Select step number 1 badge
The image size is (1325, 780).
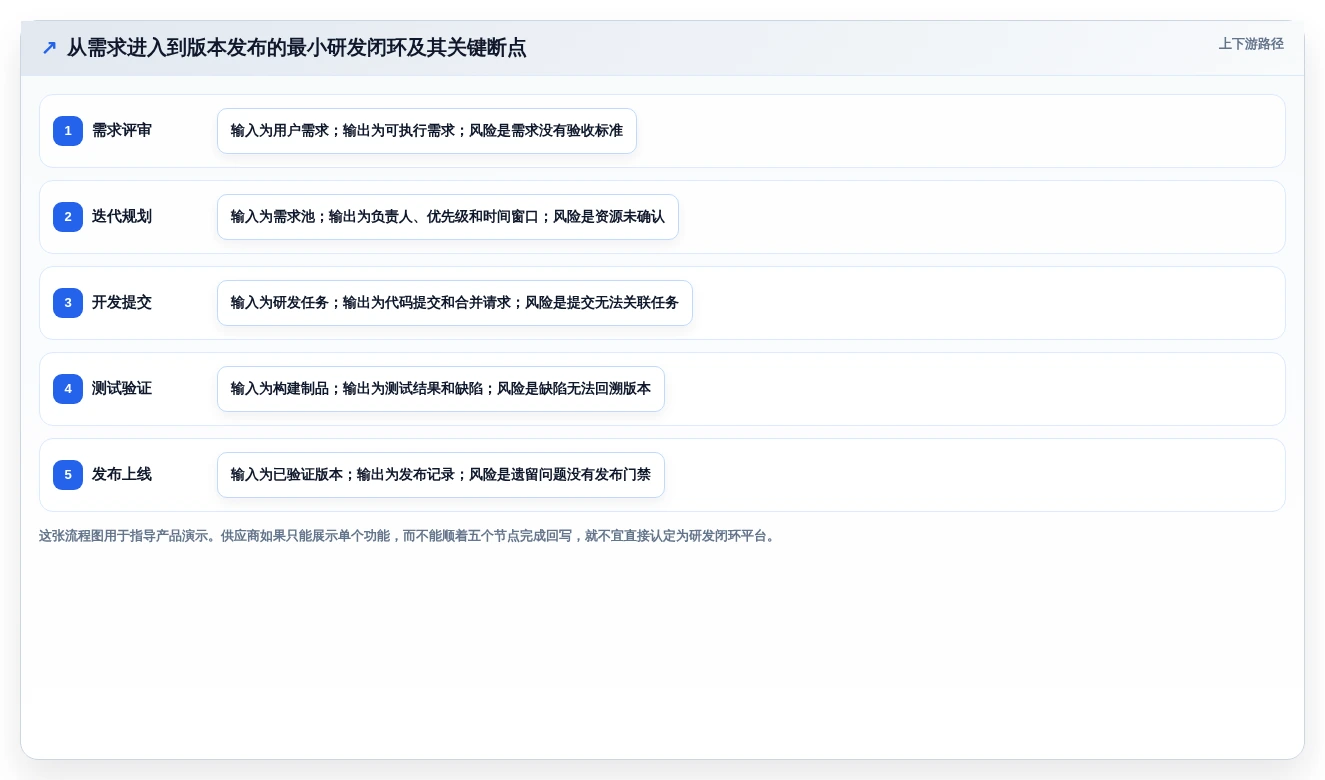pyautogui.click(x=68, y=131)
